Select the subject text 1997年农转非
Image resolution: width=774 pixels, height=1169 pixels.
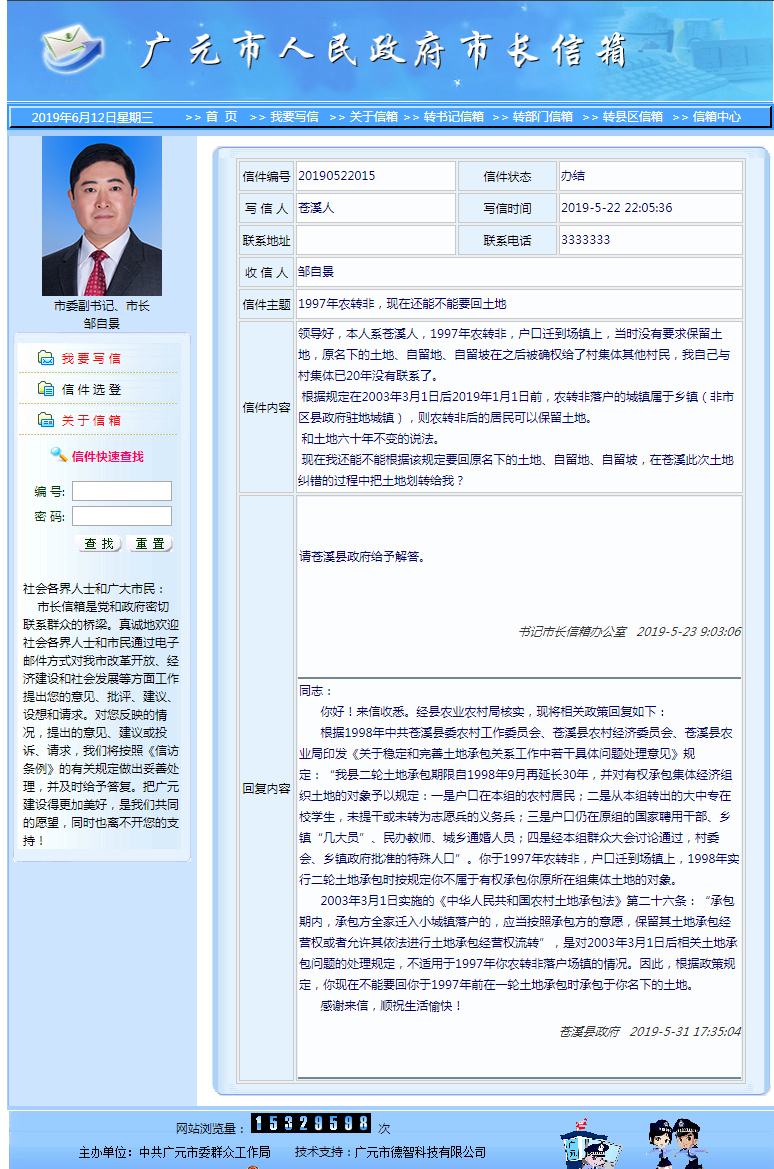336,304
